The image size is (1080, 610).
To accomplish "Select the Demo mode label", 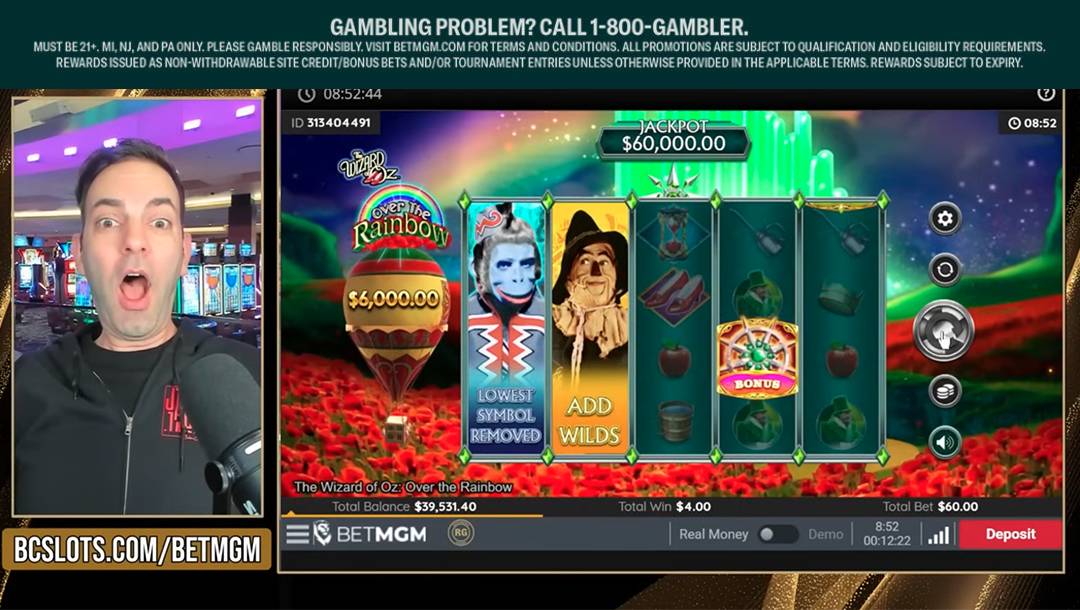I will [x=825, y=534].
